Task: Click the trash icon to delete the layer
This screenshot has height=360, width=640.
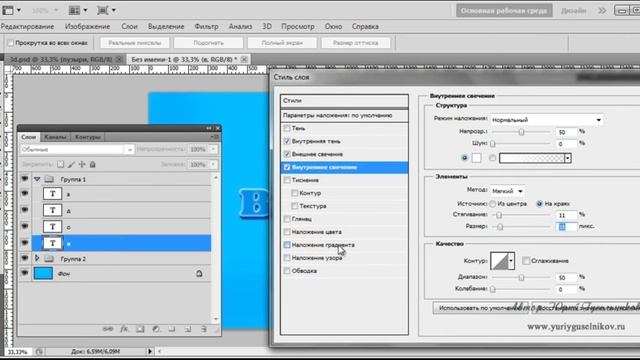Action: coord(203,329)
